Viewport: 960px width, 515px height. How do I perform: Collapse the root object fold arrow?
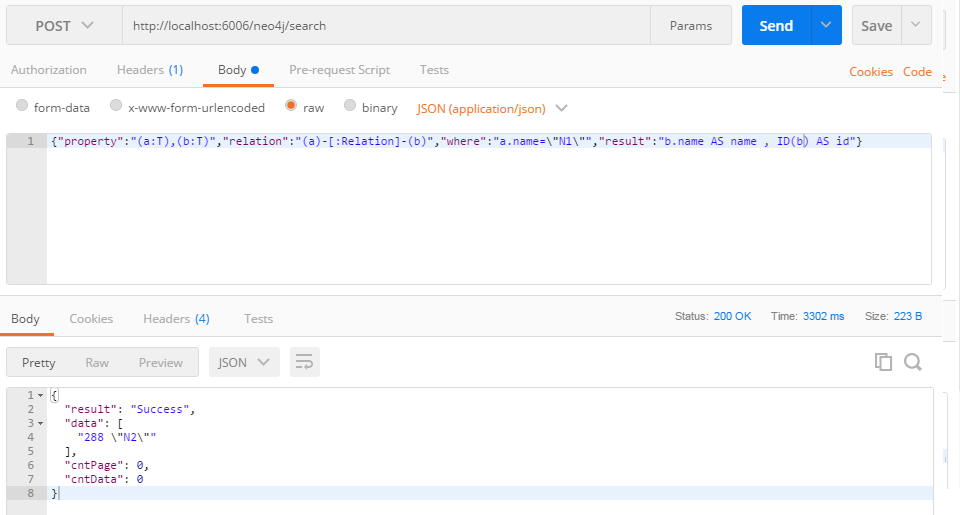(40, 395)
